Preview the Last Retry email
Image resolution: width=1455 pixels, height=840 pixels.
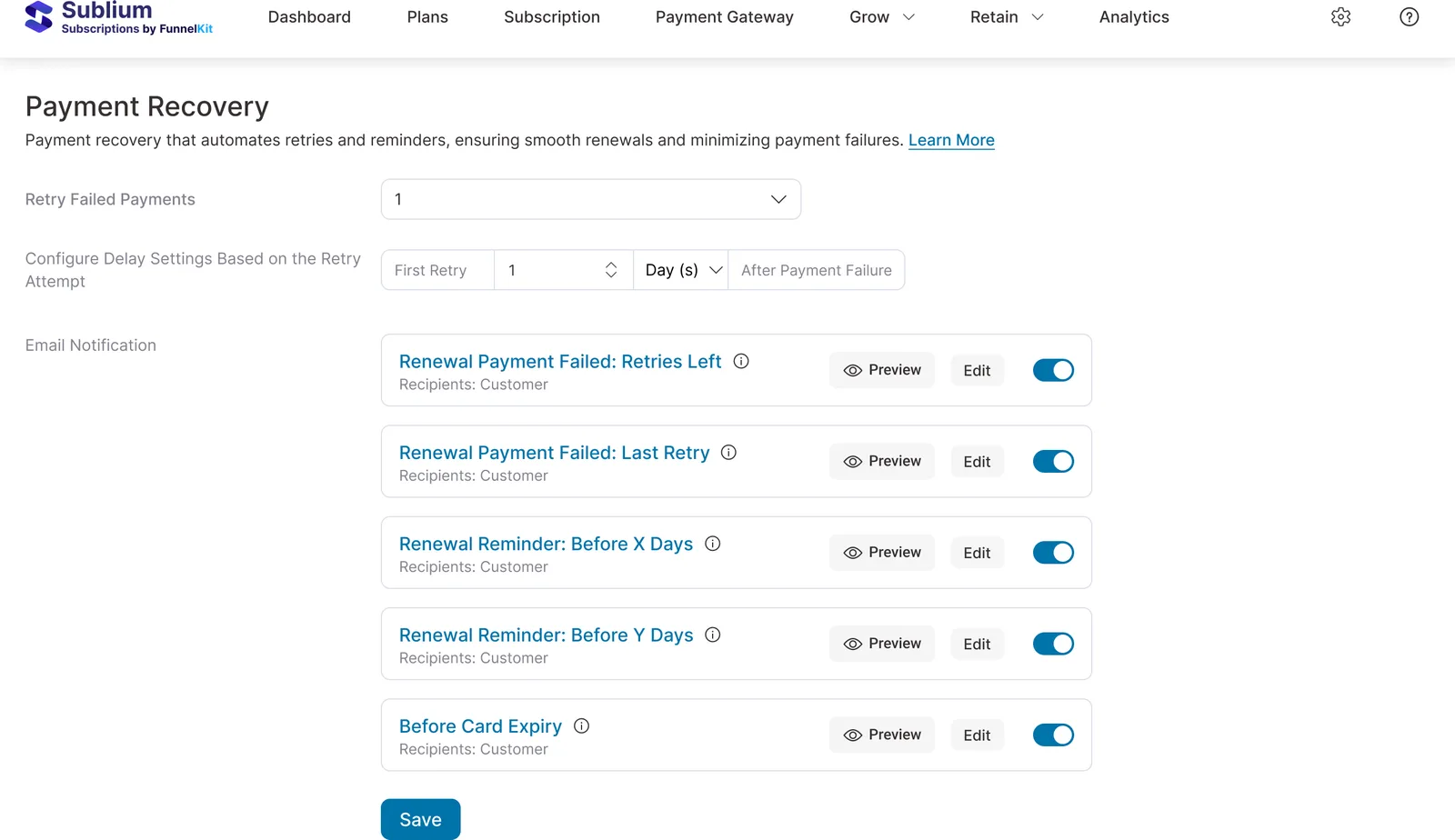coord(882,461)
